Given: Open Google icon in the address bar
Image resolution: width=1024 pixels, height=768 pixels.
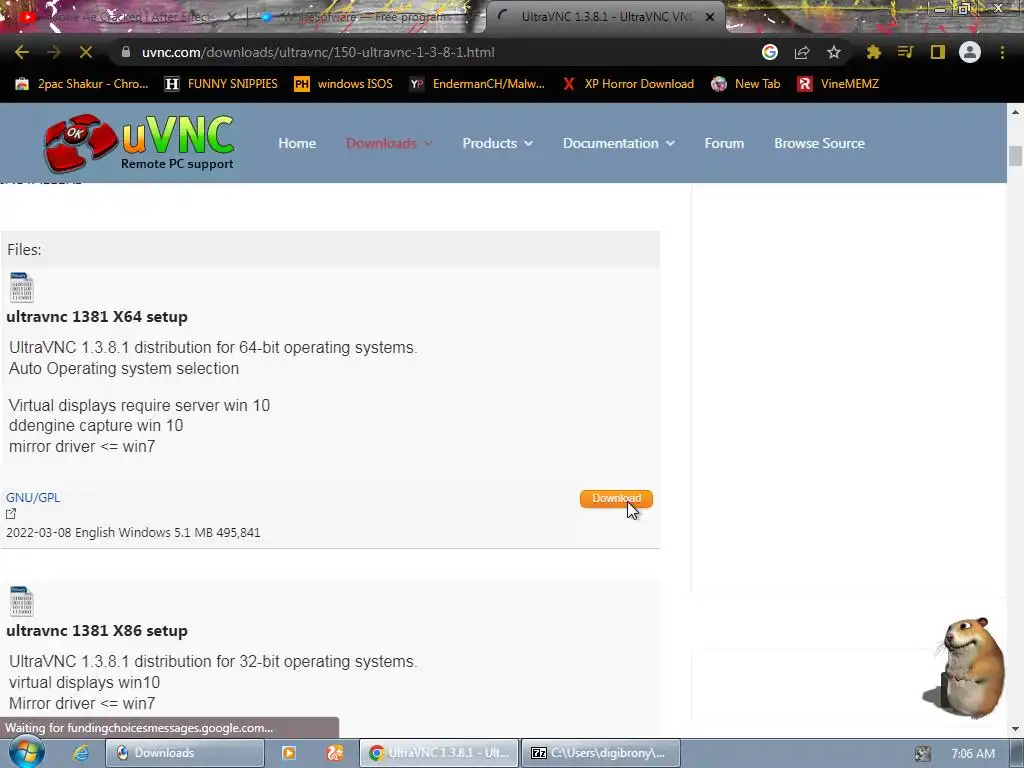Looking at the screenshot, I should pos(770,52).
